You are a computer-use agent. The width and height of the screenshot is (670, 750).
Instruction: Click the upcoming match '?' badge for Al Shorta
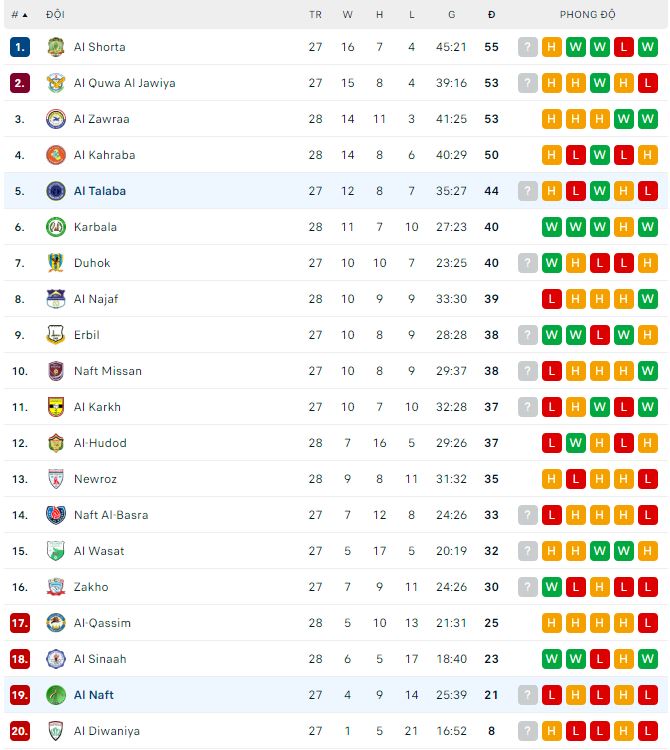click(x=528, y=47)
